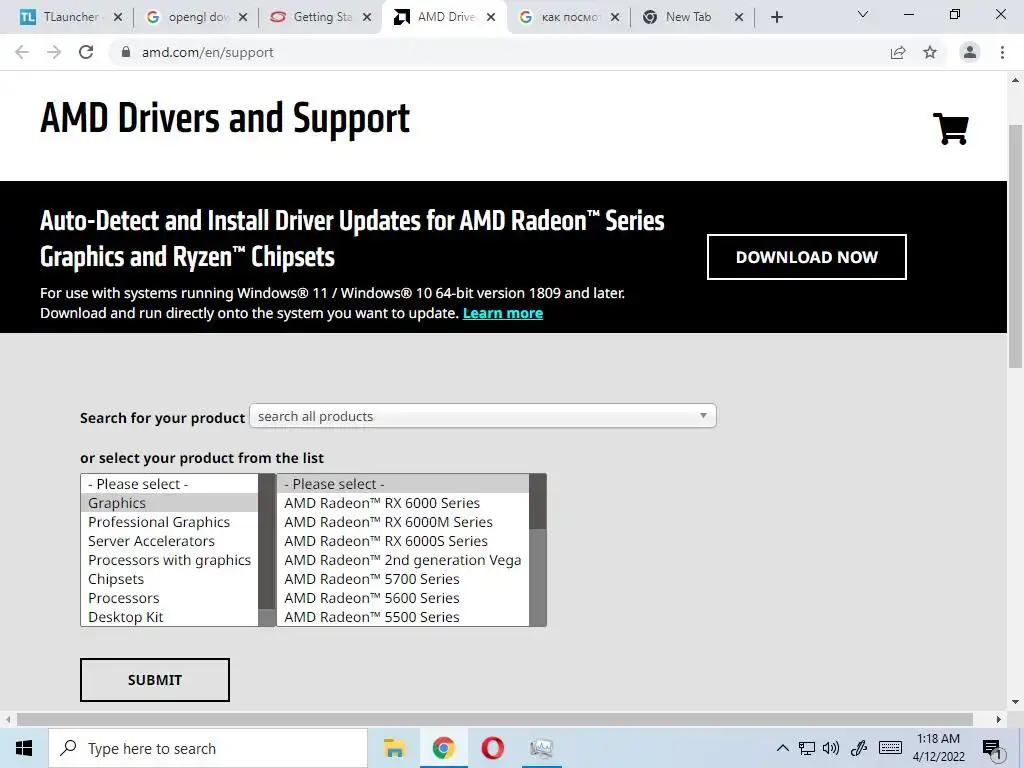Bookmark this page with the star icon
The height and width of the screenshot is (768, 1024).
click(x=930, y=52)
